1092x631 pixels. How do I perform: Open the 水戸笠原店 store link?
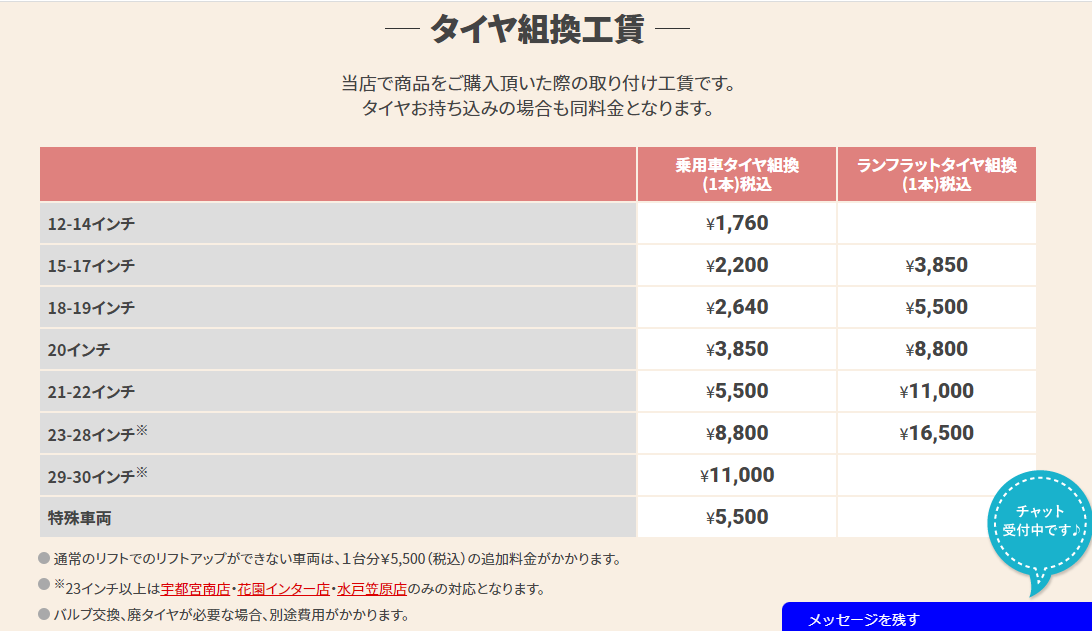[371, 589]
